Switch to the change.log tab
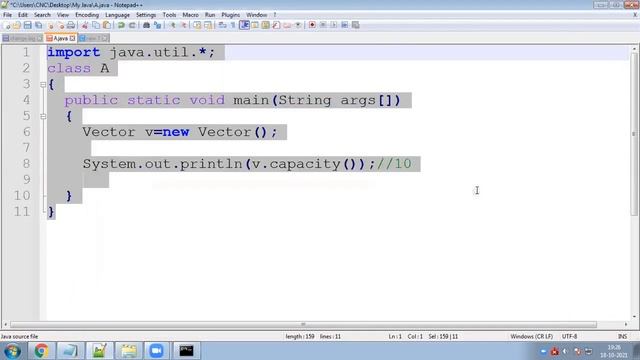The height and width of the screenshot is (360, 640). [x=22, y=38]
